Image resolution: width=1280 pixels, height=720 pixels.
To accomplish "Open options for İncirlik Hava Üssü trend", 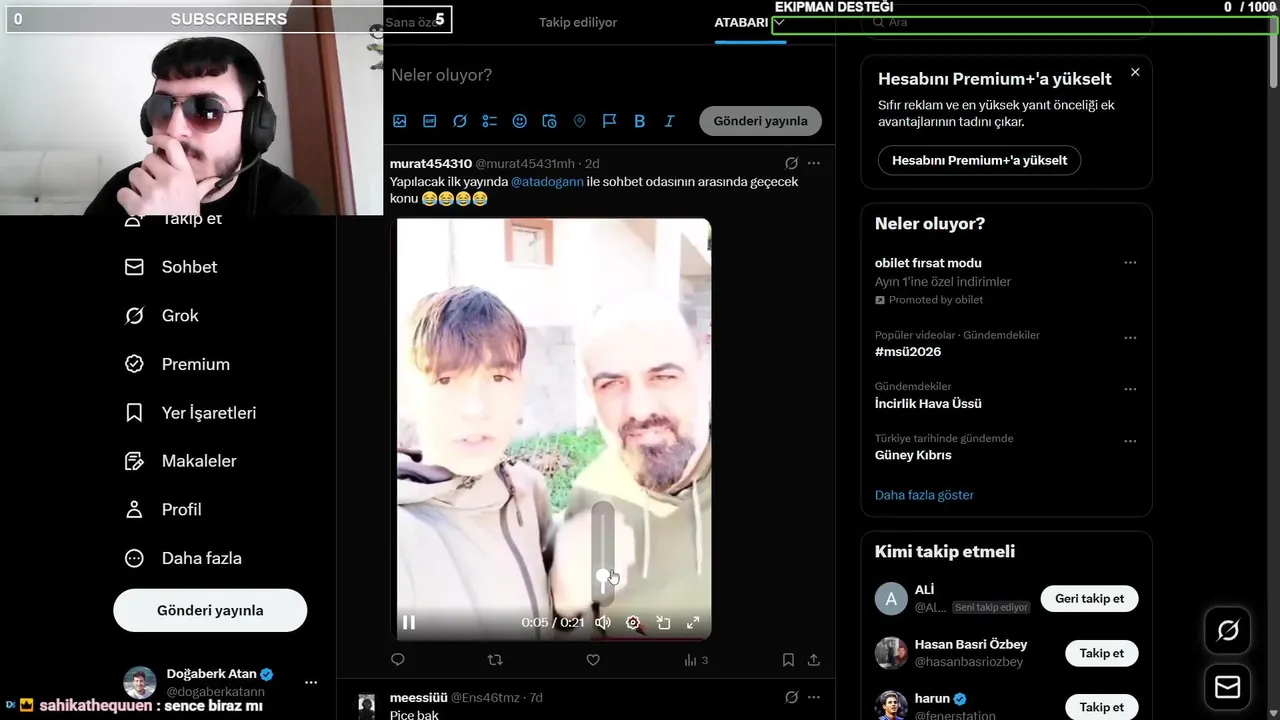I will pos(1130,389).
